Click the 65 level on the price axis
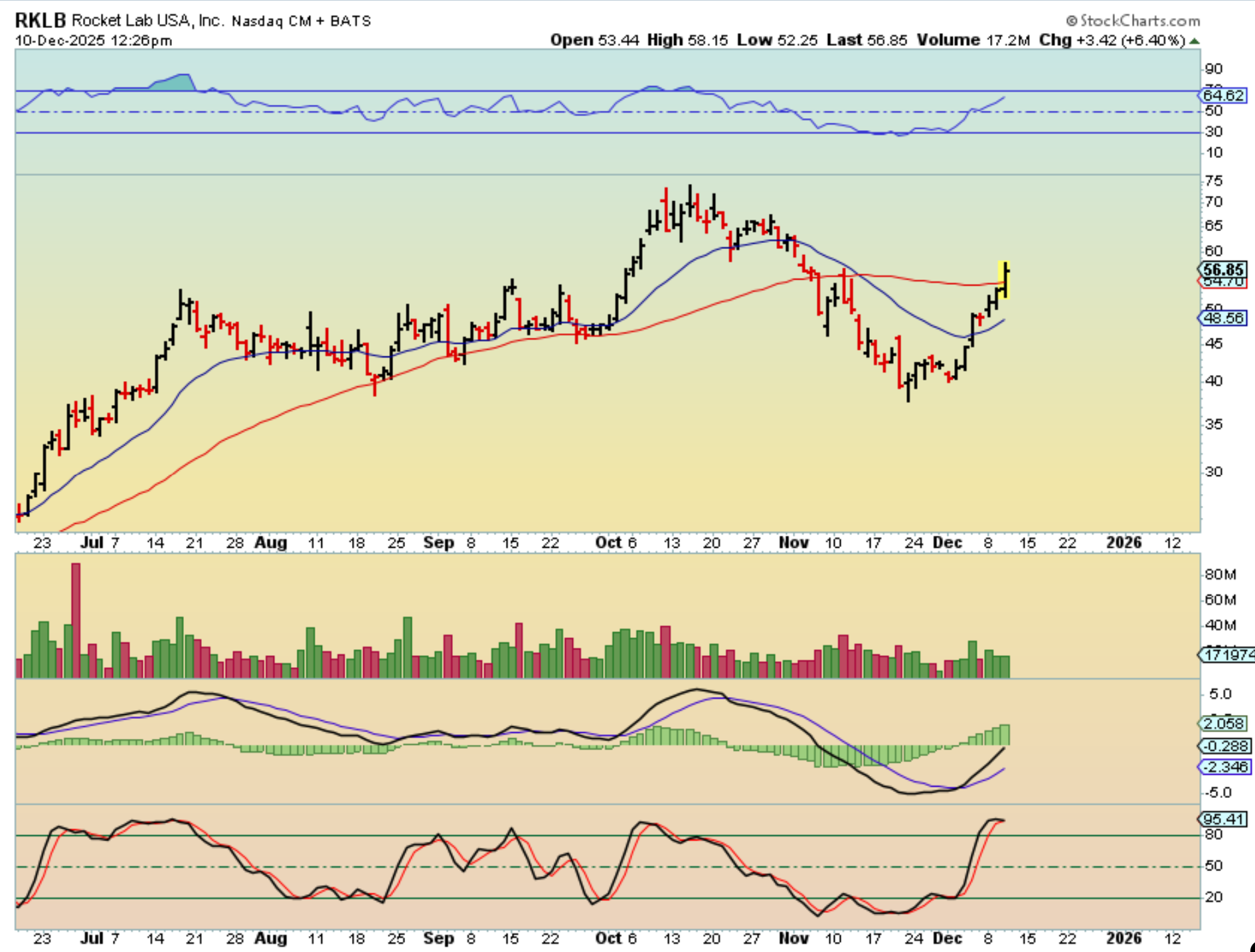The width and height of the screenshot is (1255, 952). [1213, 226]
